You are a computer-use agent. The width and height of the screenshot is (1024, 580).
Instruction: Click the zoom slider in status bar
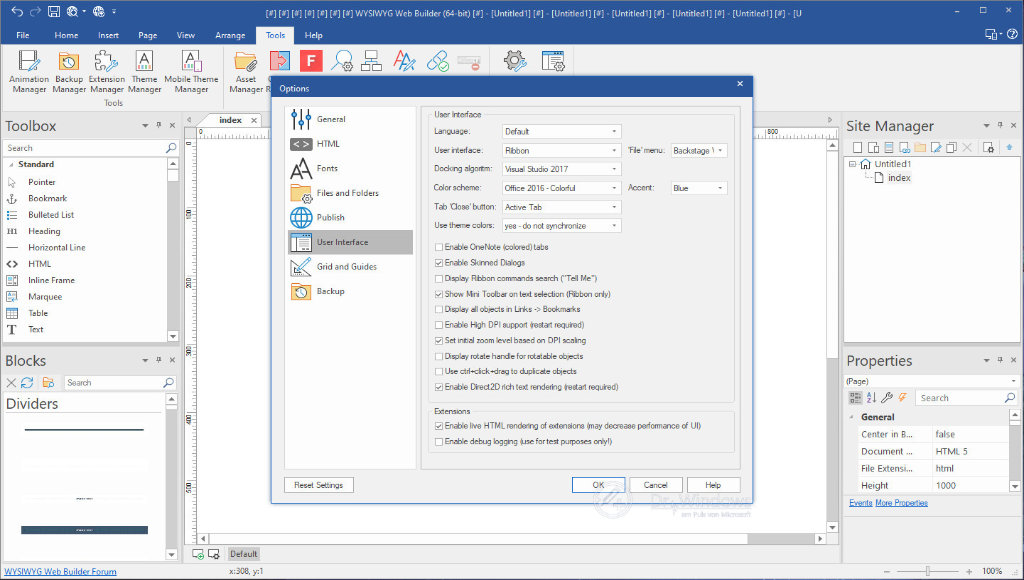pyautogui.click(x=927, y=572)
